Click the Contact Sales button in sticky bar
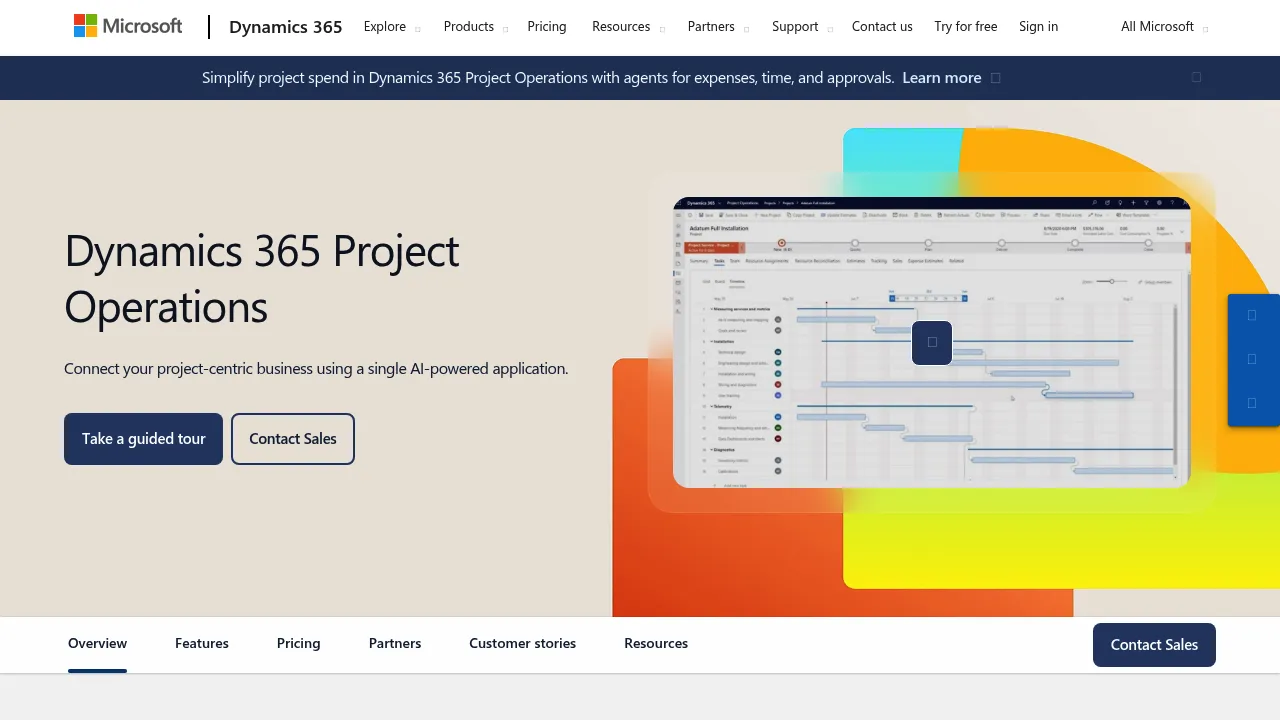 [1154, 645]
